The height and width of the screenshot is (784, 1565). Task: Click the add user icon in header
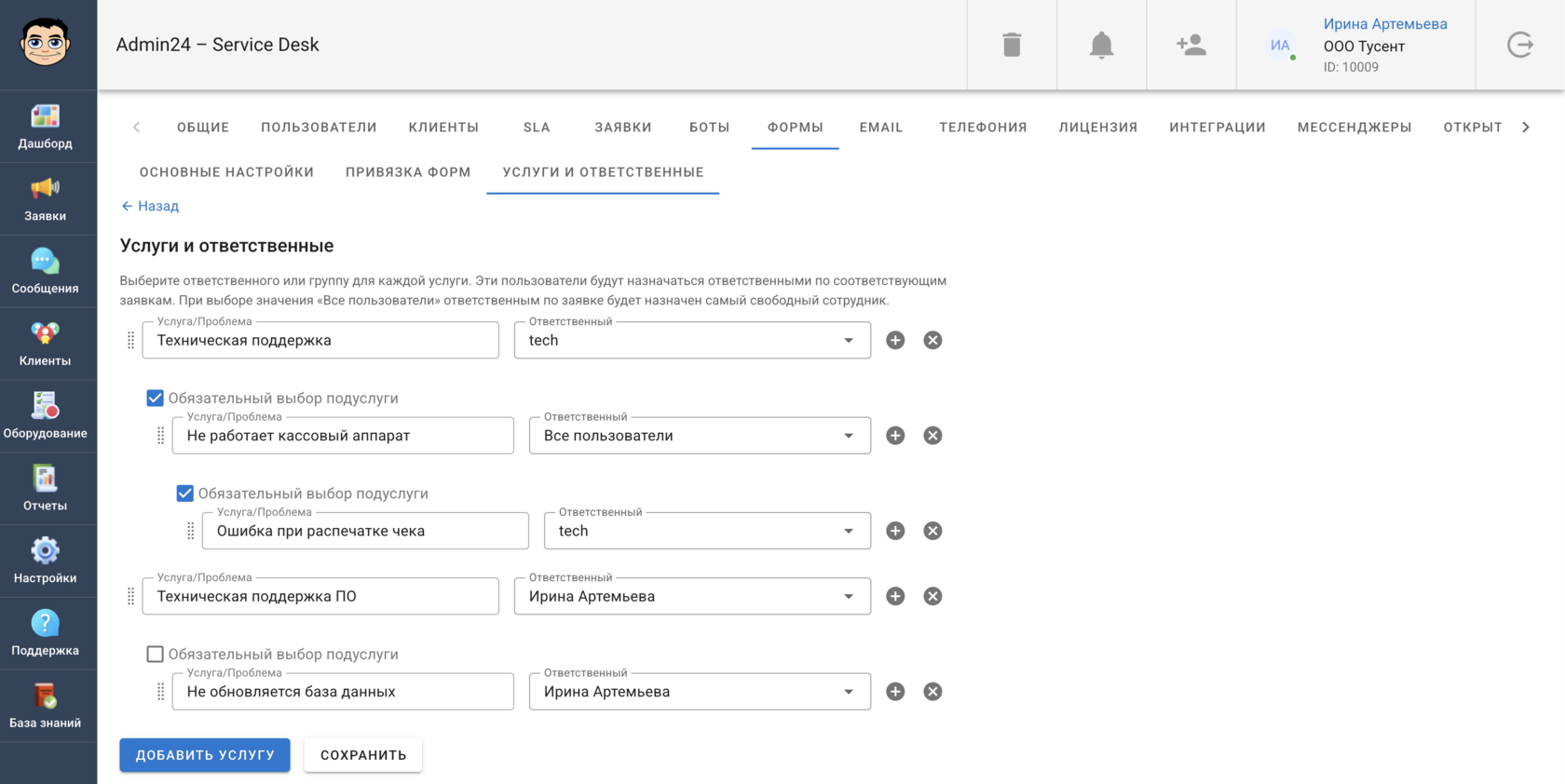1191,45
